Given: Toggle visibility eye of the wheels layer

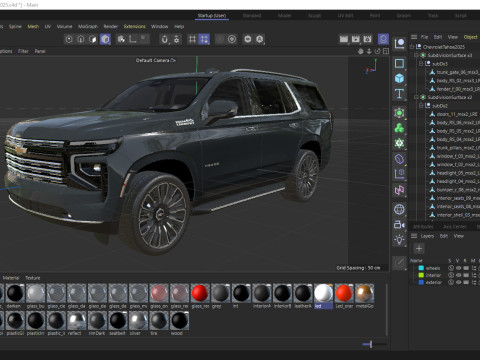Looking at the screenshot, I should coord(458,268).
